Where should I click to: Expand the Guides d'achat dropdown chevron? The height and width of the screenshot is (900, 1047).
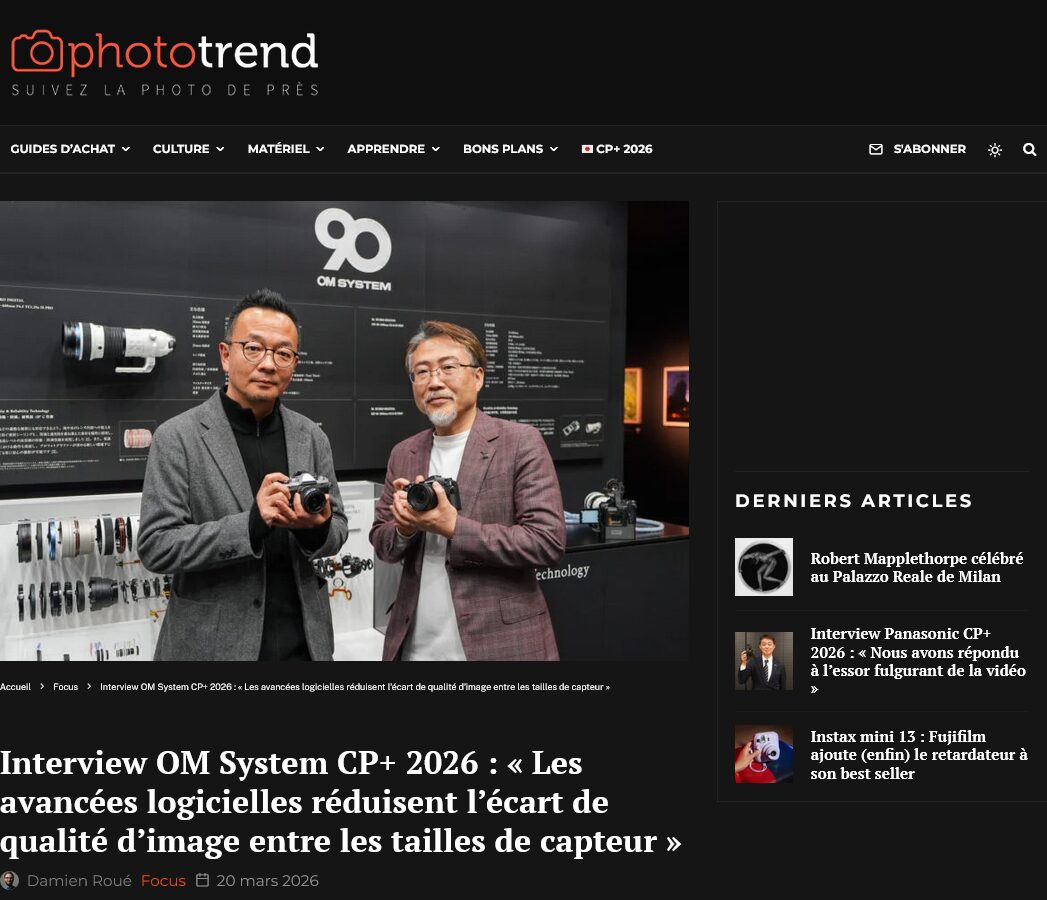point(126,149)
